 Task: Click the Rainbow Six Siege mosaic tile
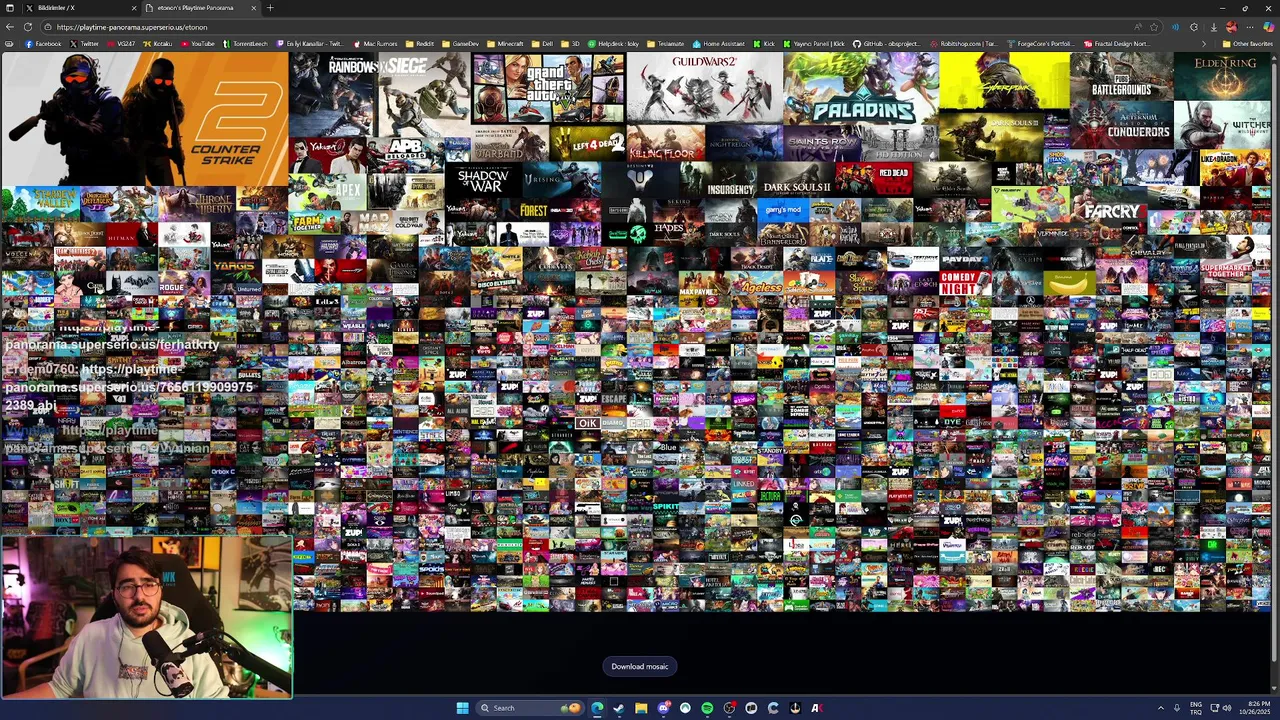(380, 94)
